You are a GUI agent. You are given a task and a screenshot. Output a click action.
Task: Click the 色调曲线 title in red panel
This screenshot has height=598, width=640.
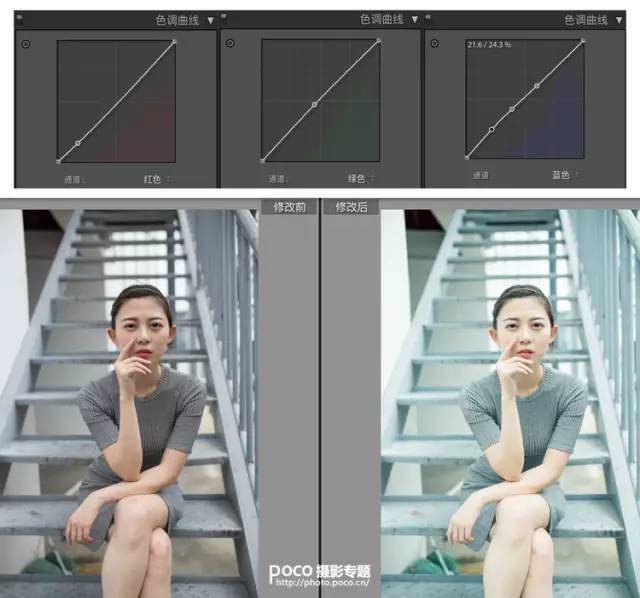point(177,20)
